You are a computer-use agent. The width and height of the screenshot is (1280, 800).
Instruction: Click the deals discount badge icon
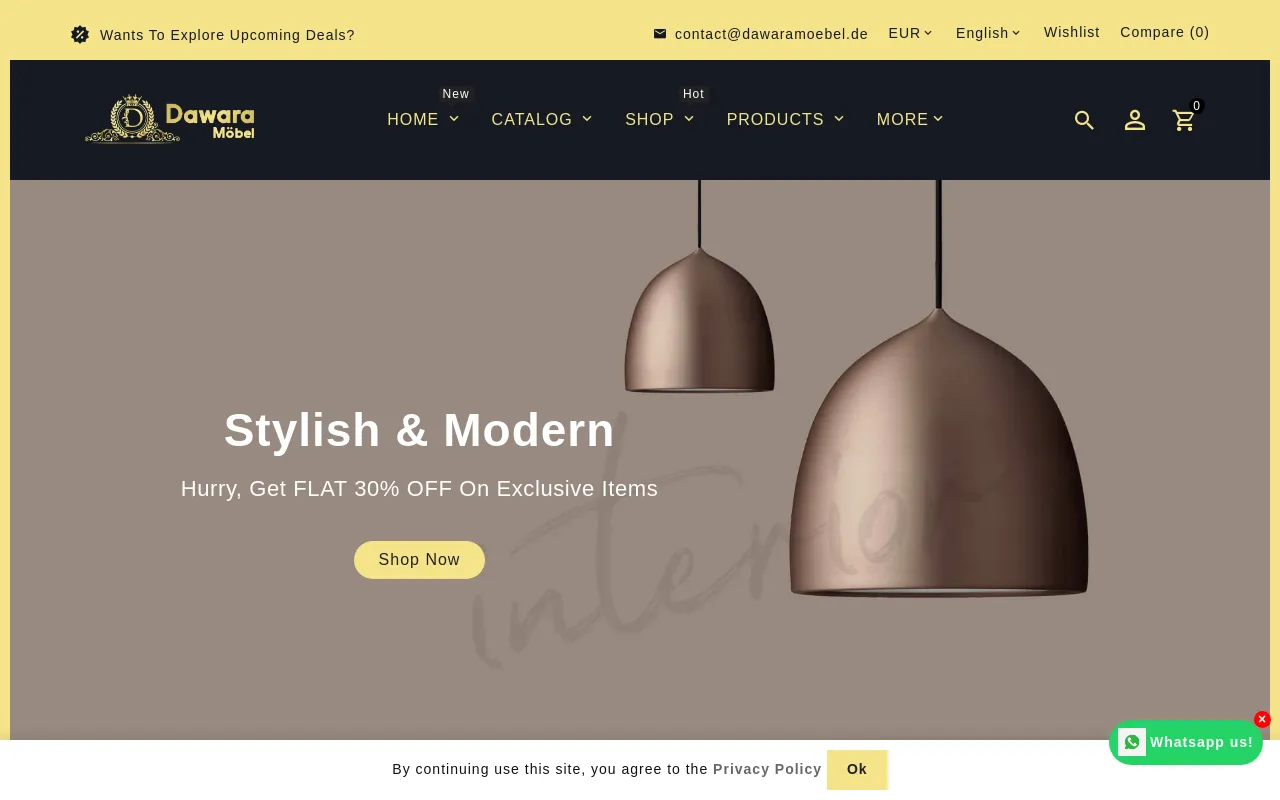80,34
